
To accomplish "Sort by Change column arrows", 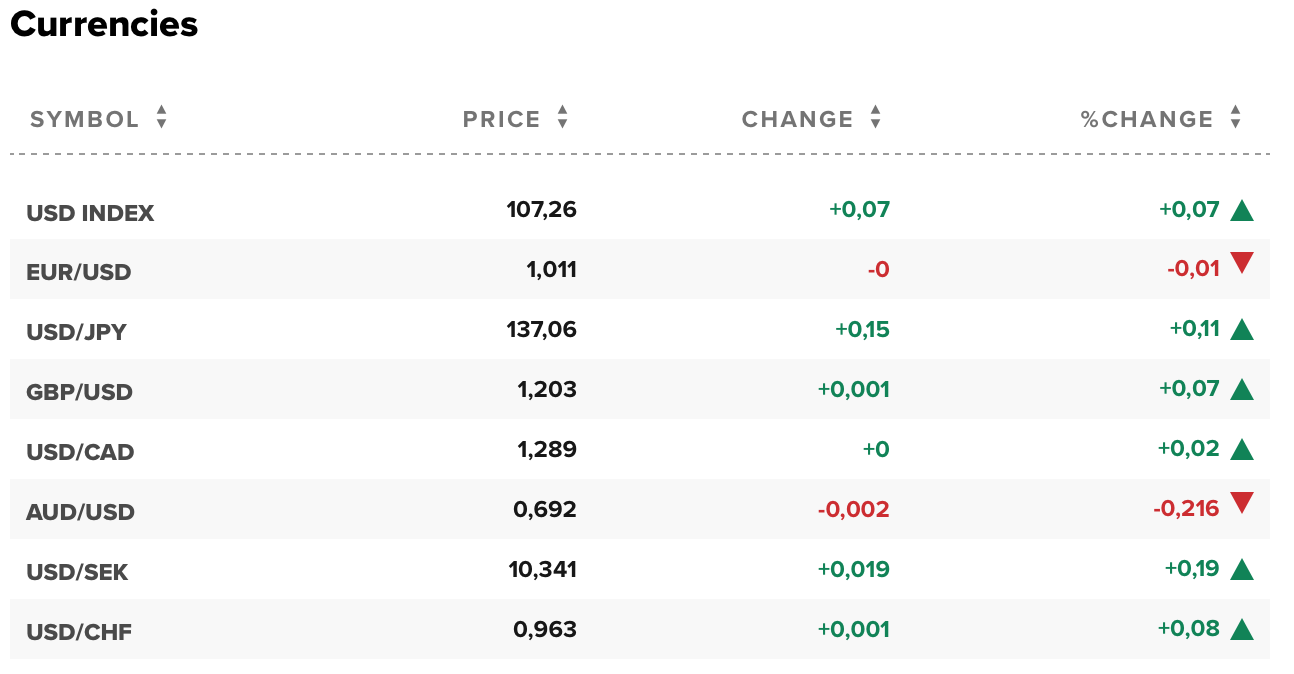I will 875,118.
